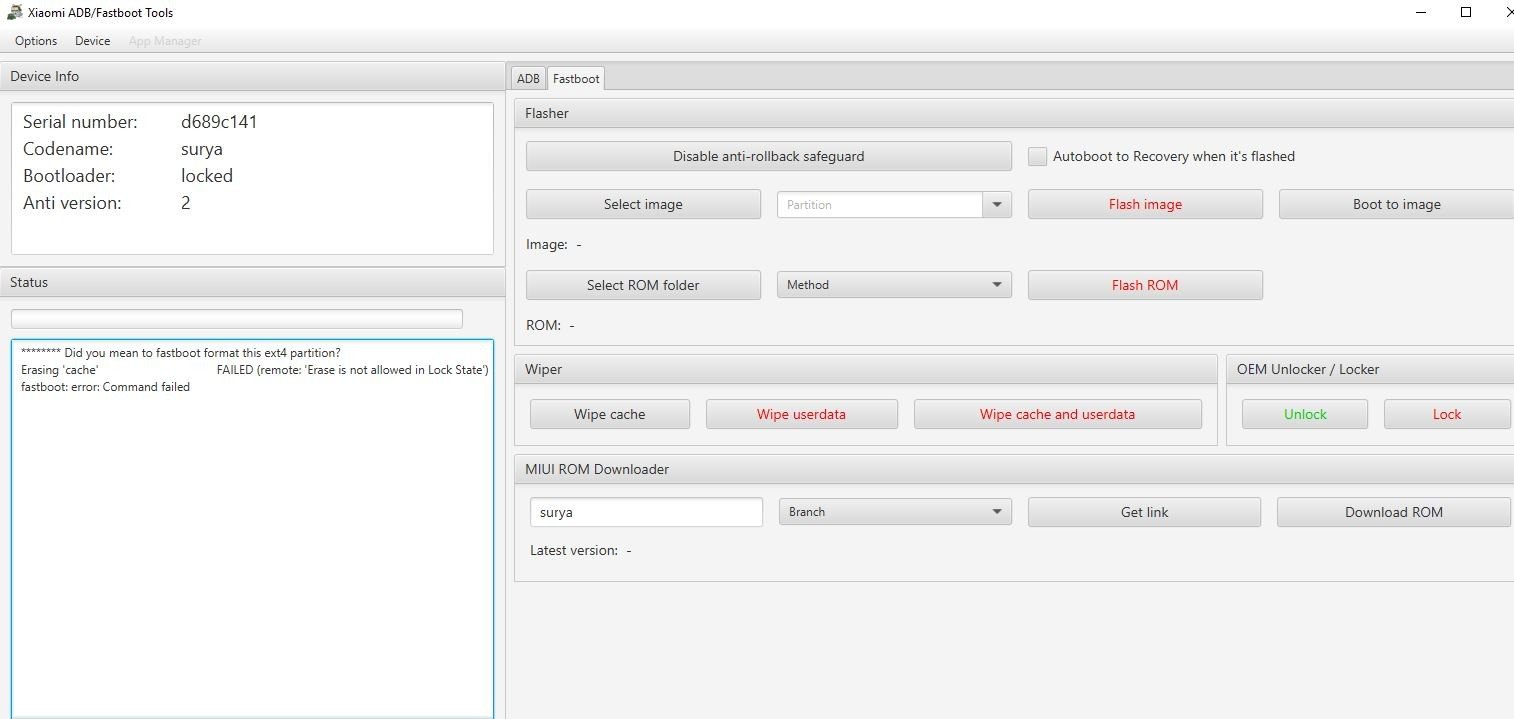Image resolution: width=1514 pixels, height=719 pixels.
Task: Click the codename field containing surya
Action: tap(646, 512)
